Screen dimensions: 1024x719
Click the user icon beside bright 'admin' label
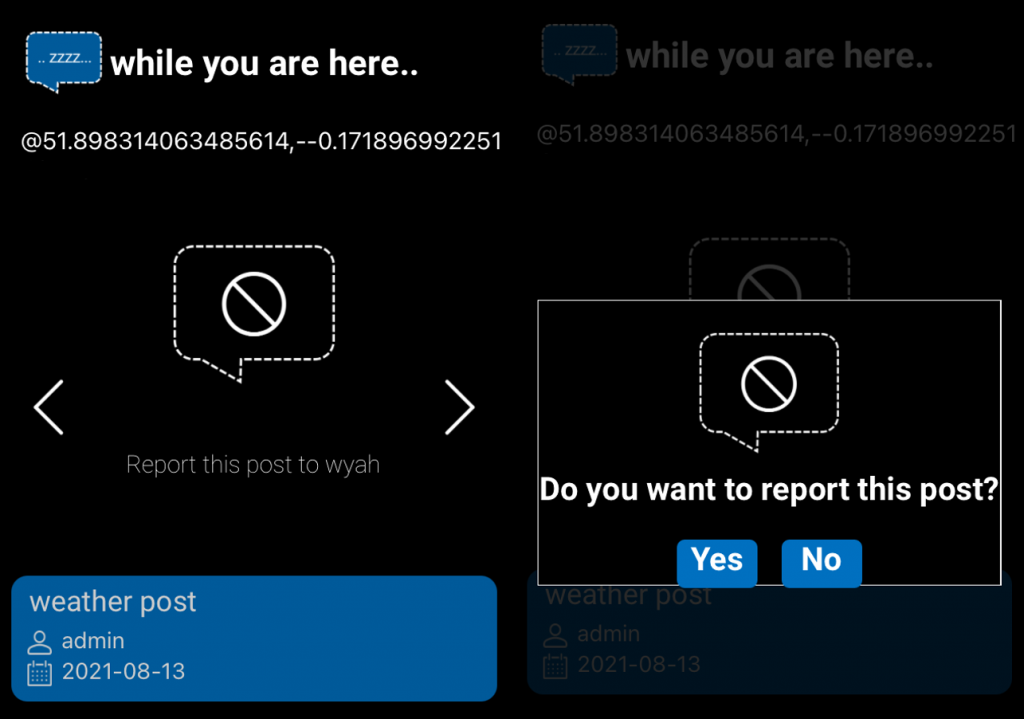pos(39,642)
